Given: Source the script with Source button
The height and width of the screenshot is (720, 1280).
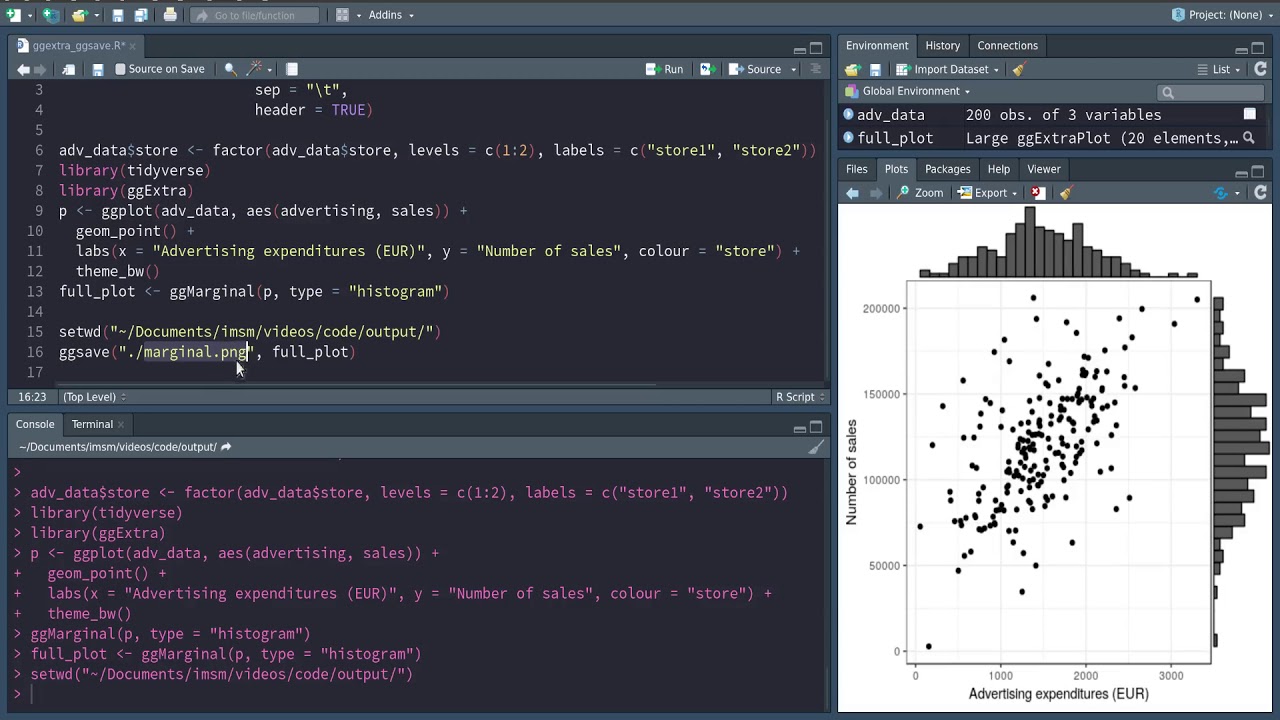Looking at the screenshot, I should (755, 69).
